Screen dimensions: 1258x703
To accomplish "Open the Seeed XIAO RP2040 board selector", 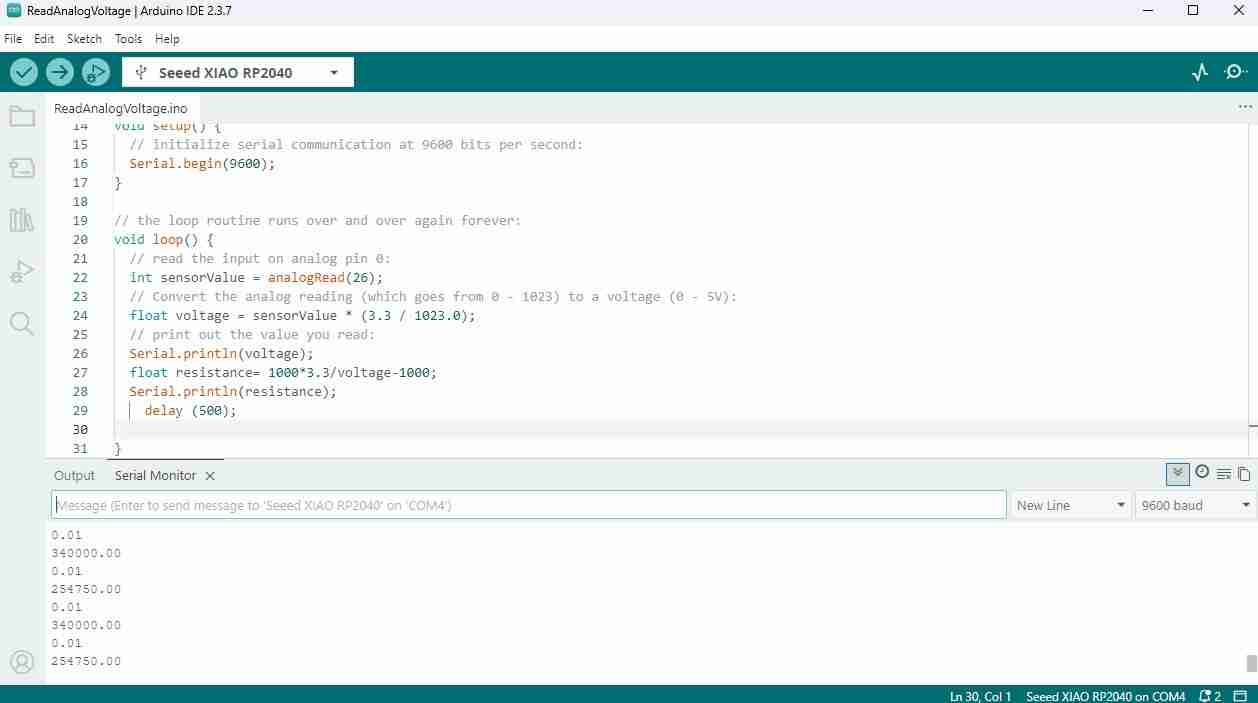I will click(x=238, y=72).
